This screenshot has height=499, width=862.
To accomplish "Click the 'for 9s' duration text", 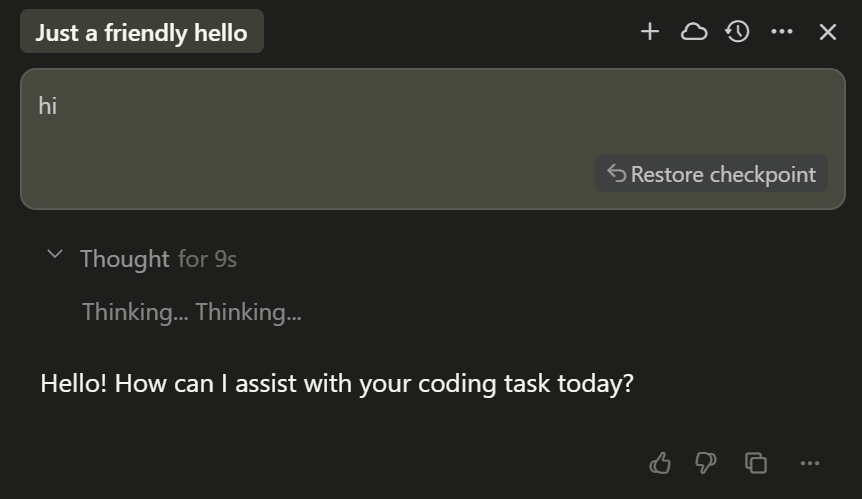I will coord(207,259).
